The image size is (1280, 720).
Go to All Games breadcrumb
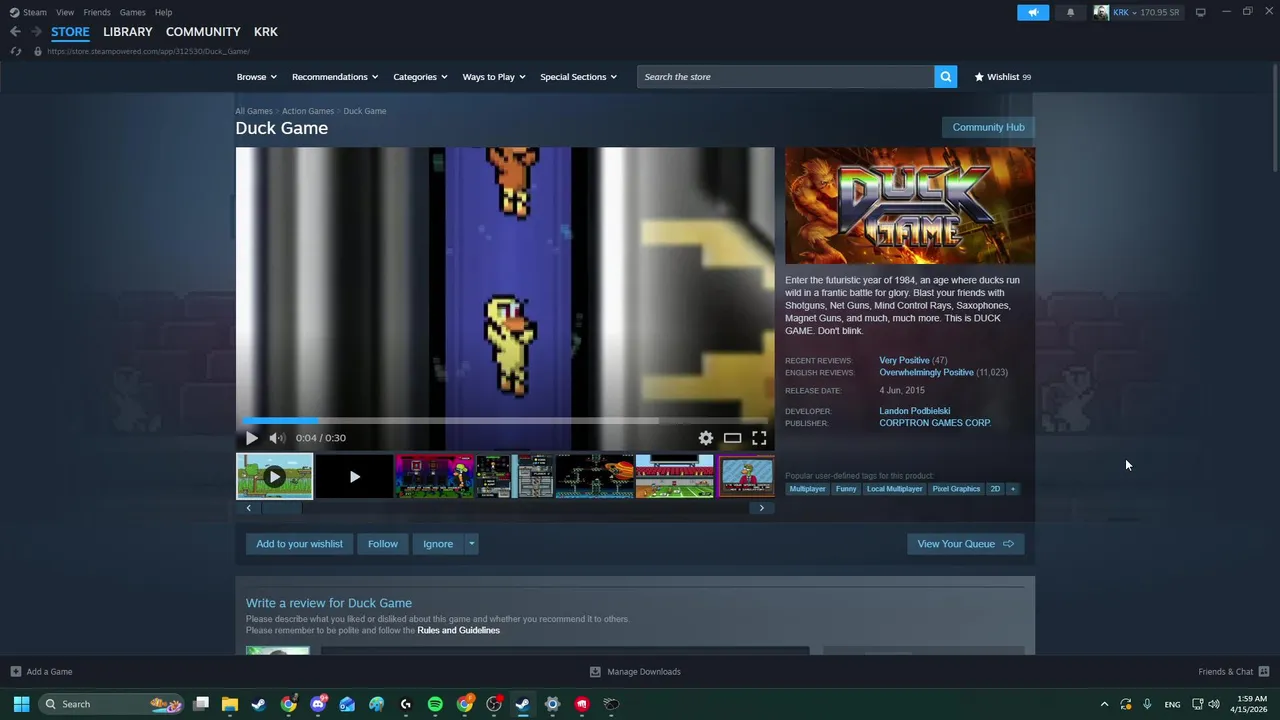point(254,111)
